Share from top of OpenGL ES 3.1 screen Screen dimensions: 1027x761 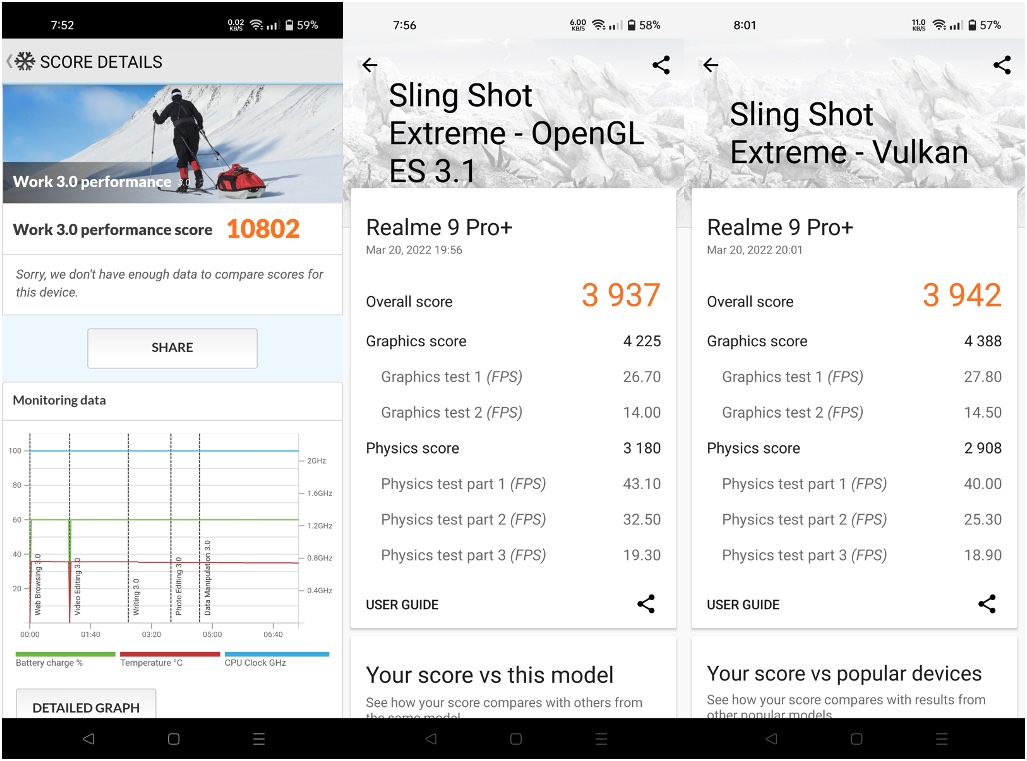(x=661, y=65)
